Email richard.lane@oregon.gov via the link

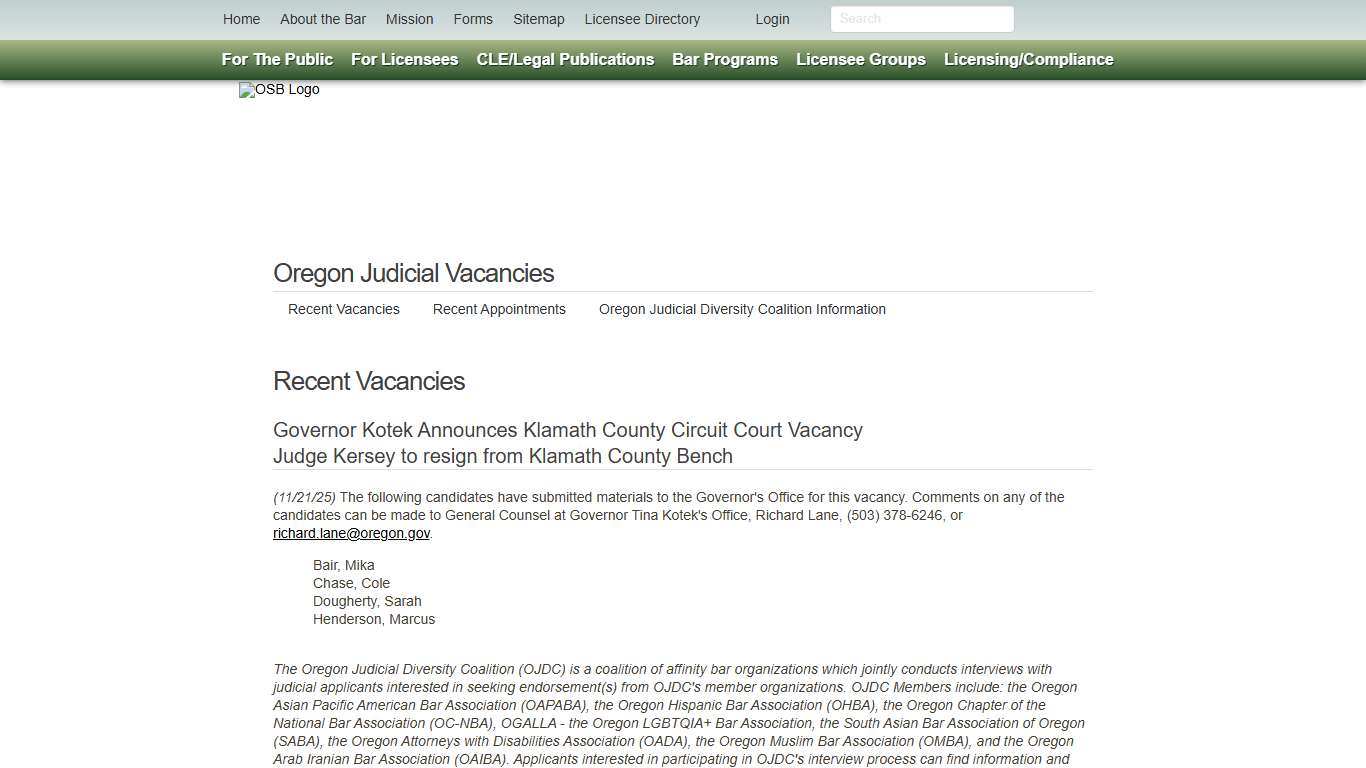click(x=351, y=533)
